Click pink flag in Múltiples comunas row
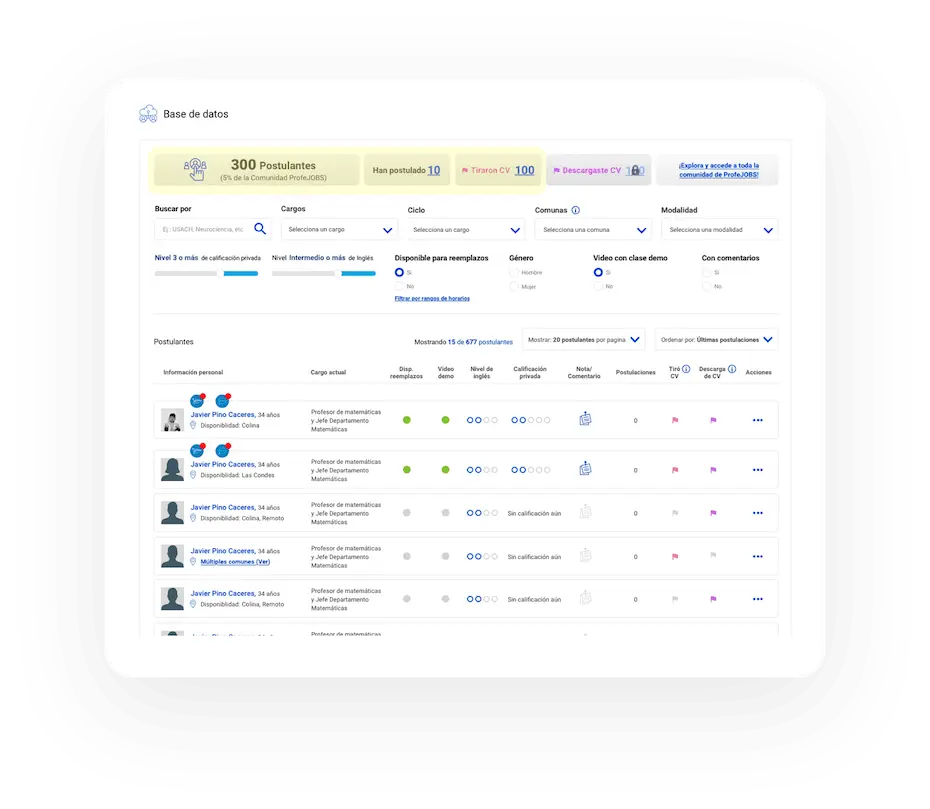Image resolution: width=930 pixels, height=809 pixels. [x=674, y=556]
